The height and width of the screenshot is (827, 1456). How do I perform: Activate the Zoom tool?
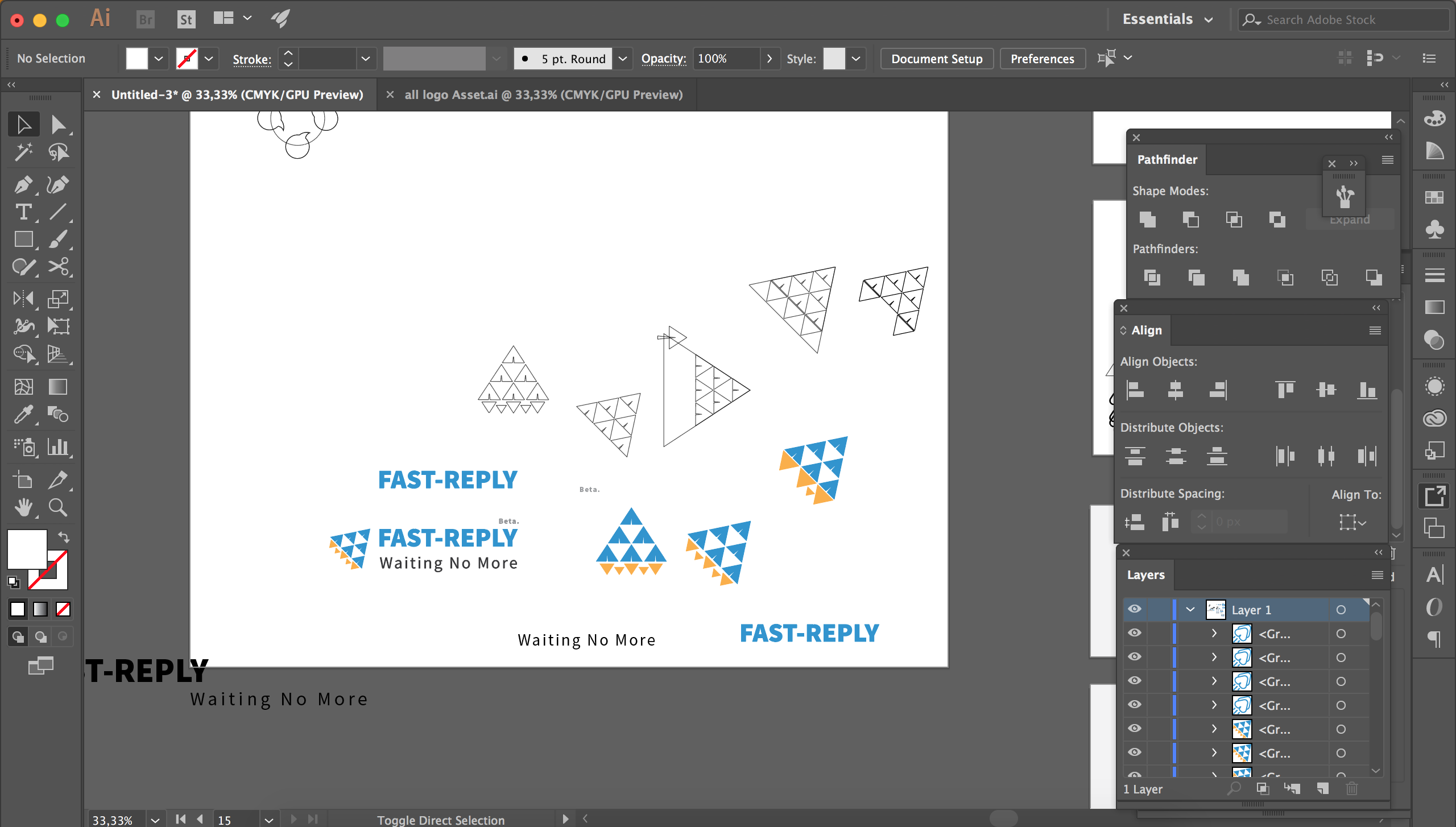[57, 507]
